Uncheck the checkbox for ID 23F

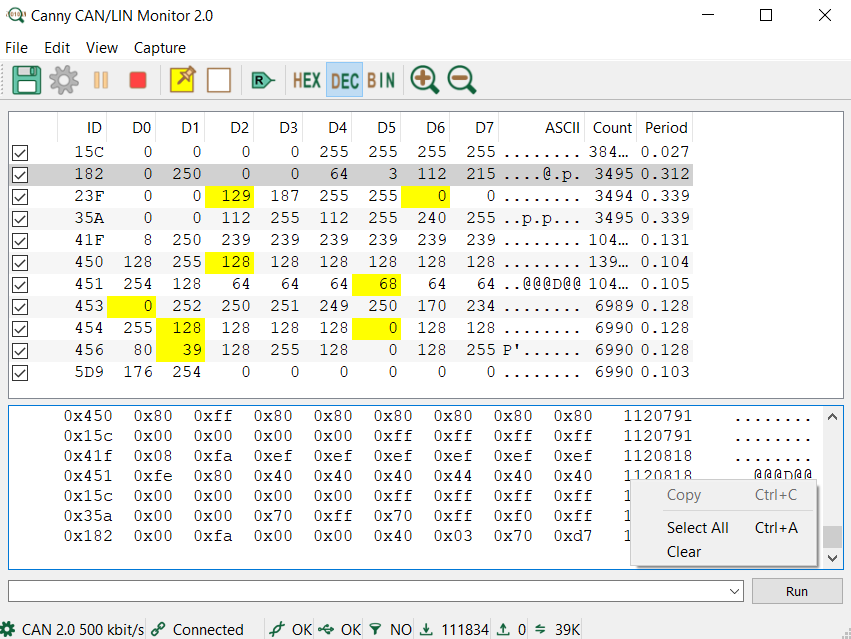pos(20,197)
